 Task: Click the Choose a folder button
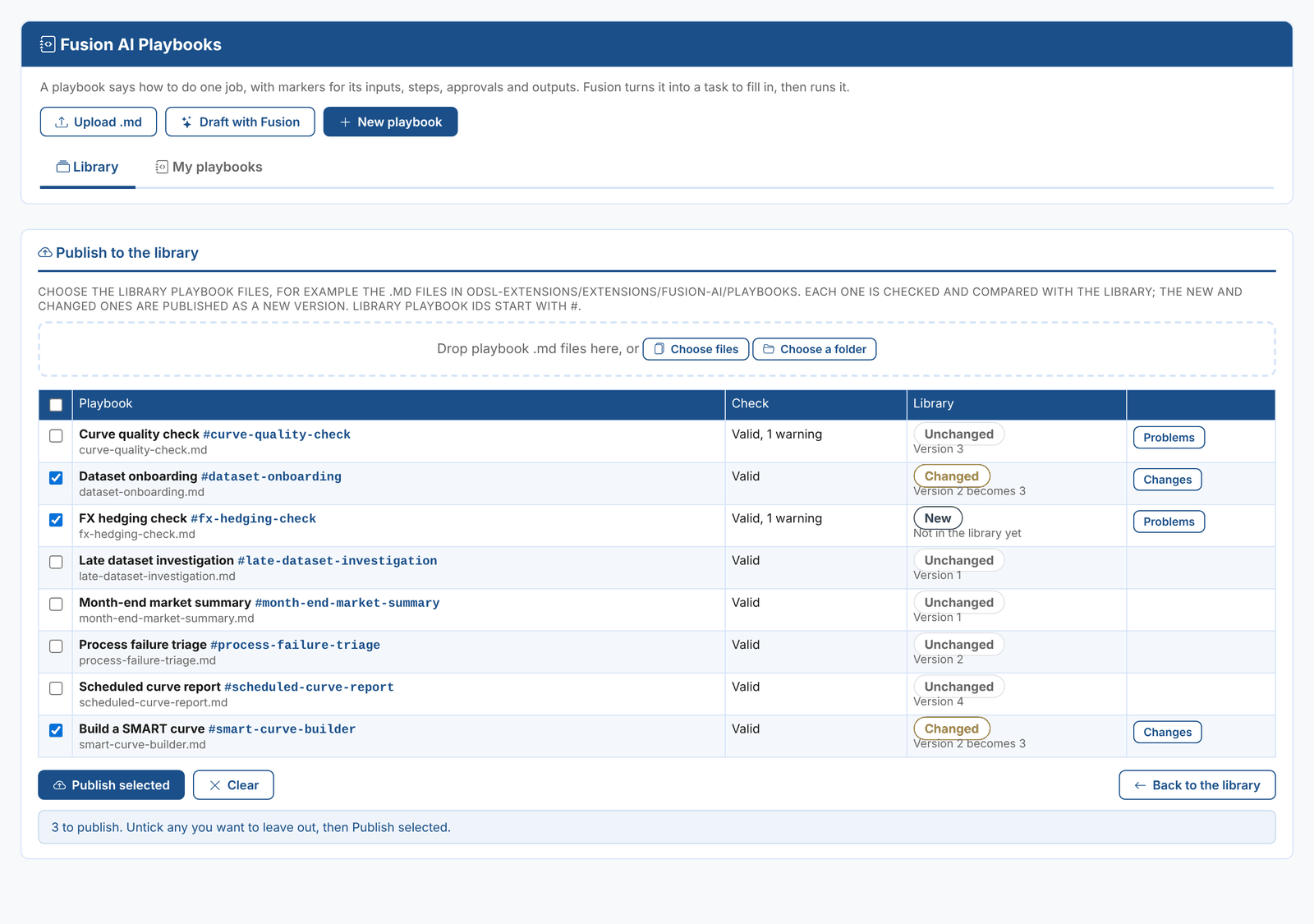tap(815, 349)
